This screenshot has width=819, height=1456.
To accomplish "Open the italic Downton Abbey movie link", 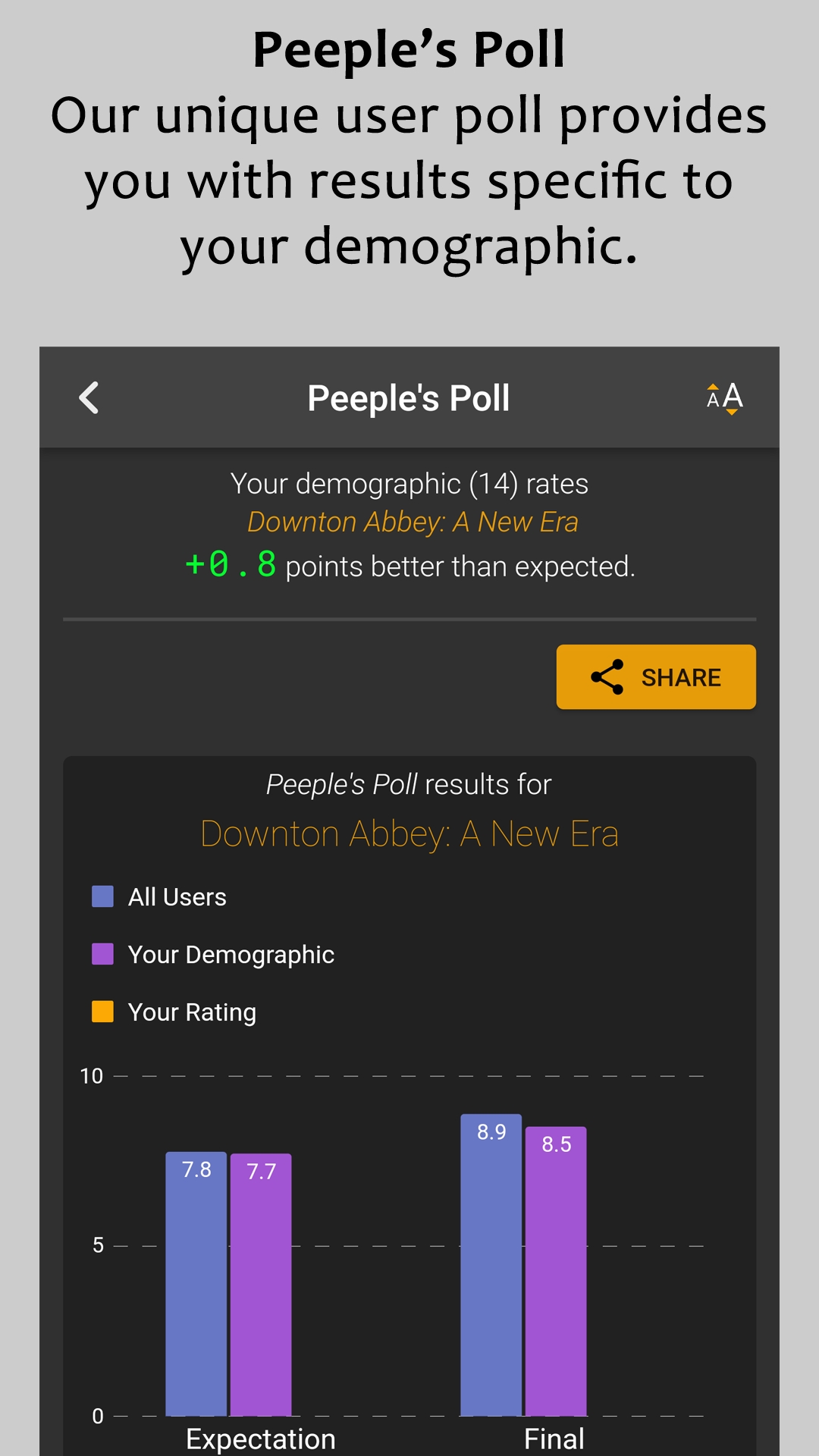I will 413,522.
